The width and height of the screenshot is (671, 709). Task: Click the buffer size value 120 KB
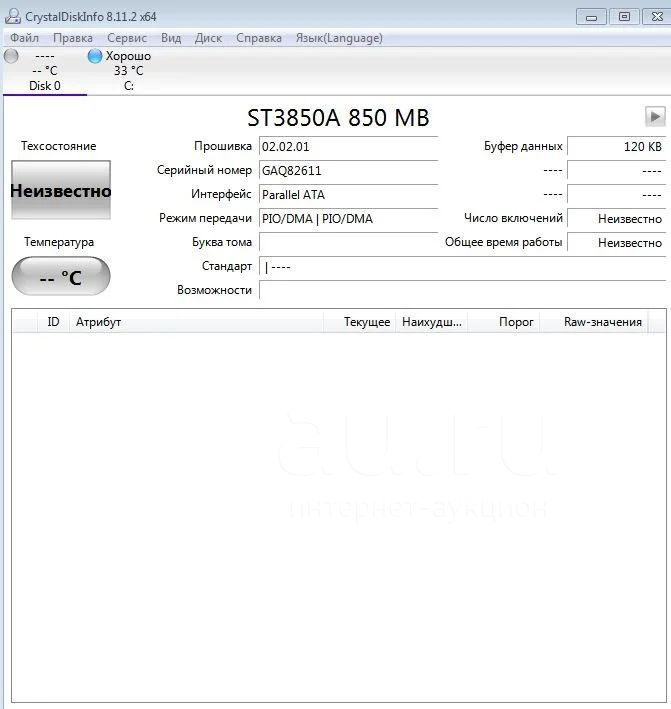pos(617,147)
